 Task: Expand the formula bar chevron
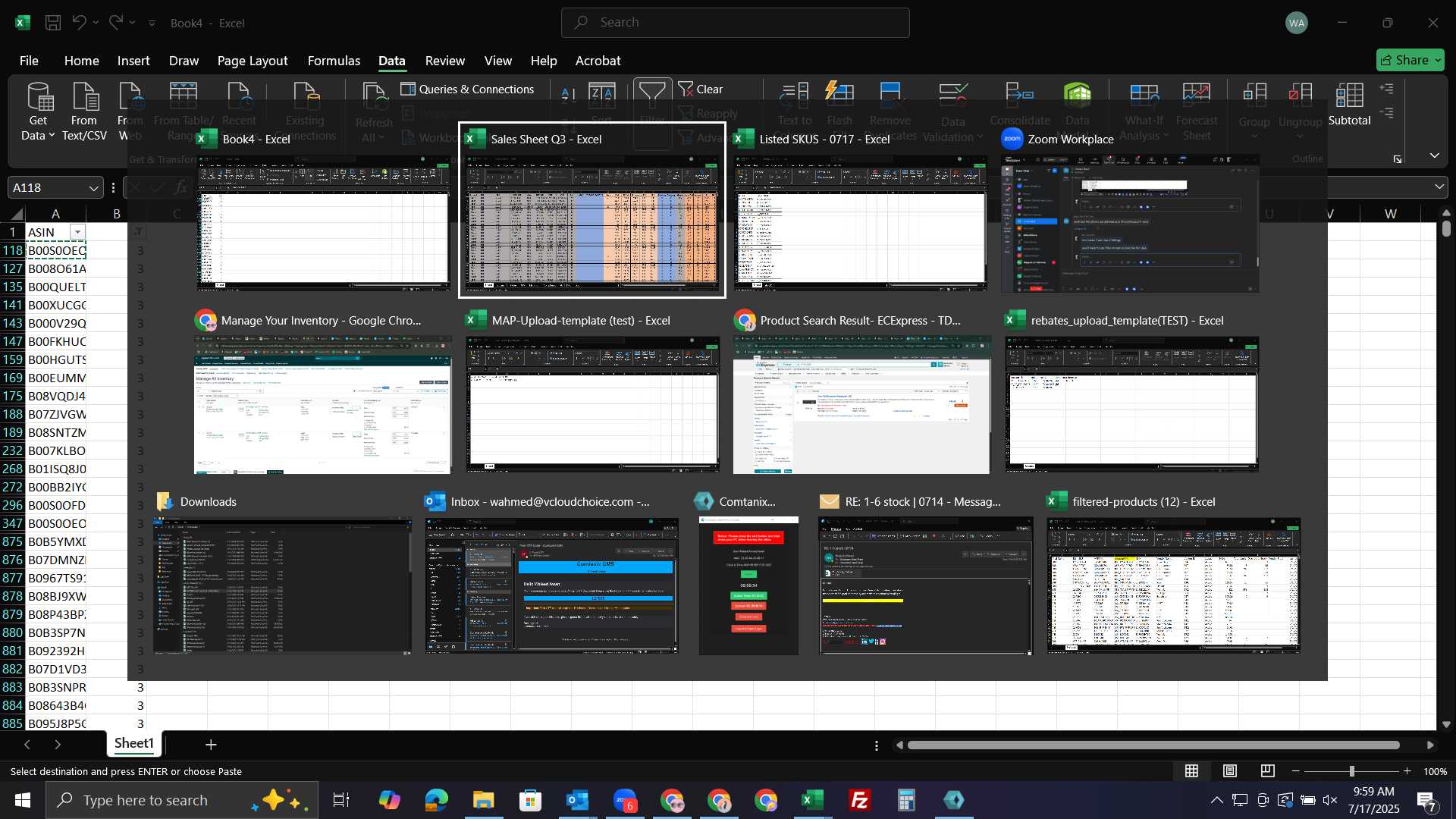click(x=1439, y=187)
